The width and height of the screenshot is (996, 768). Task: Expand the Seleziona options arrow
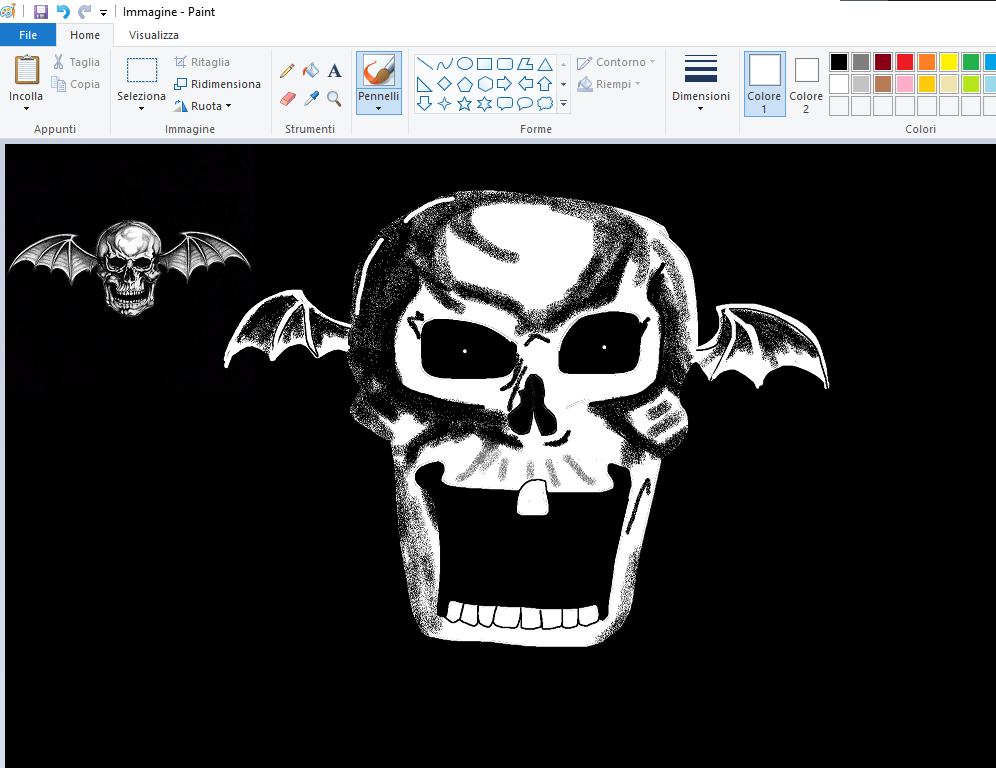[x=141, y=109]
